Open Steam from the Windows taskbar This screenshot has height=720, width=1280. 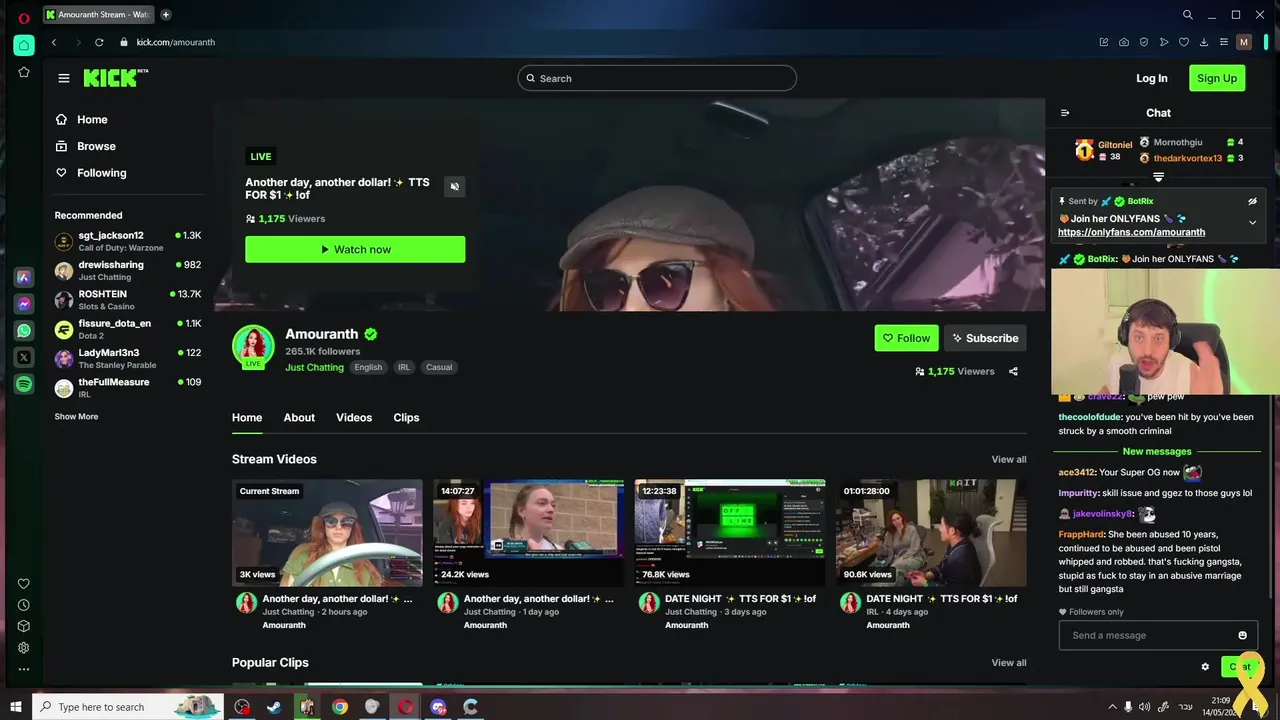(x=274, y=707)
